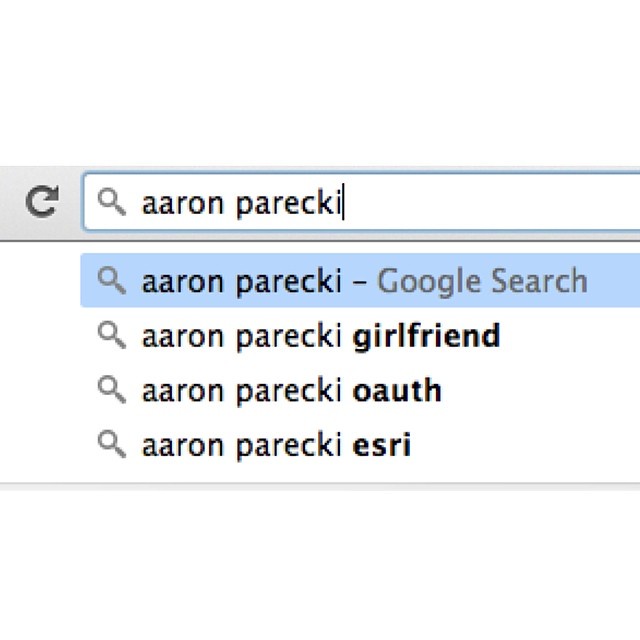Screen dimensions: 640x640
Task: Select the highlighted "aaron parecki – Google Search" row
Action: tap(360, 280)
